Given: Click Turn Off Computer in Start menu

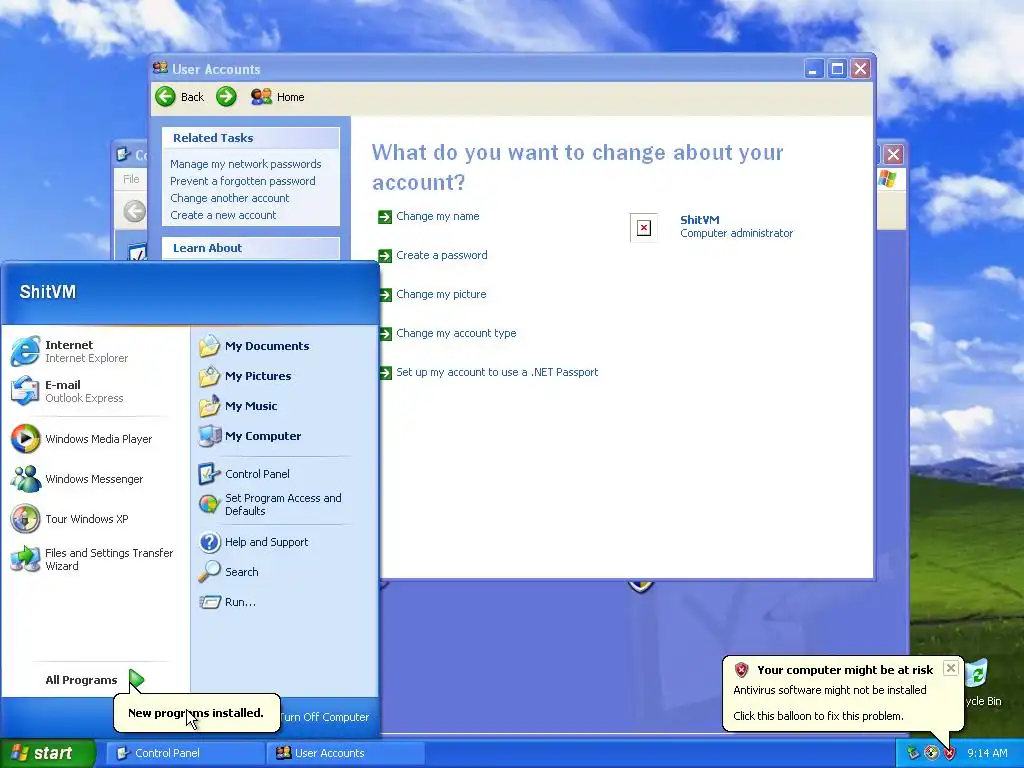Looking at the screenshot, I should (325, 716).
